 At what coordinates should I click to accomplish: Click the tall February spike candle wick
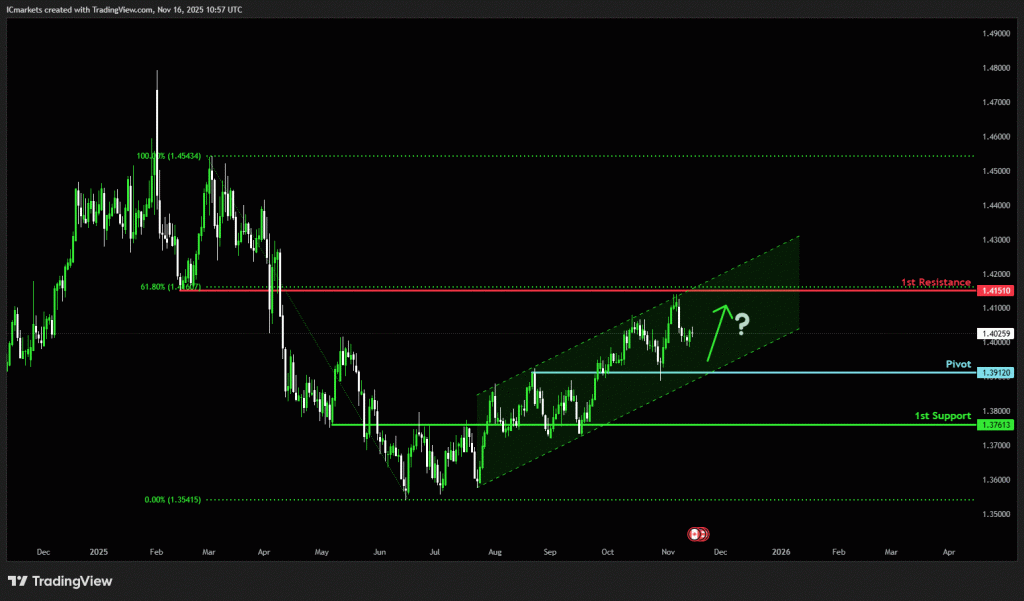(157, 100)
